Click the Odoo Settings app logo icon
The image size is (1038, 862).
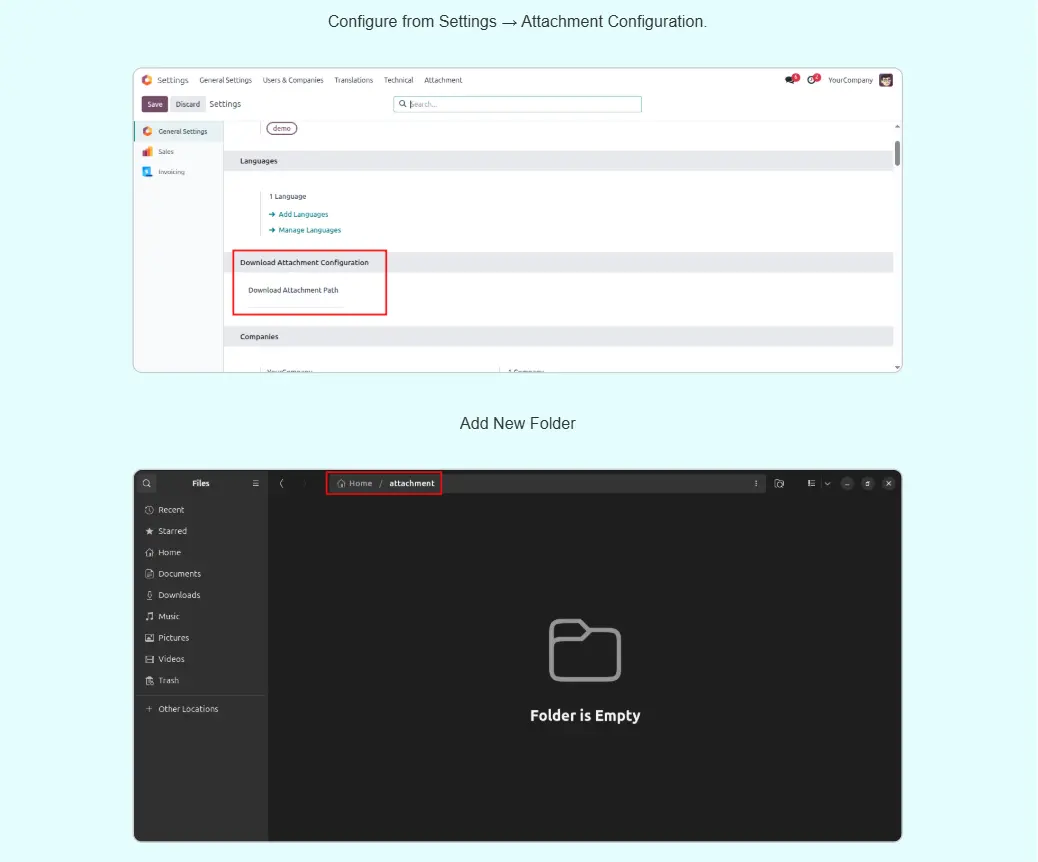[x=147, y=80]
